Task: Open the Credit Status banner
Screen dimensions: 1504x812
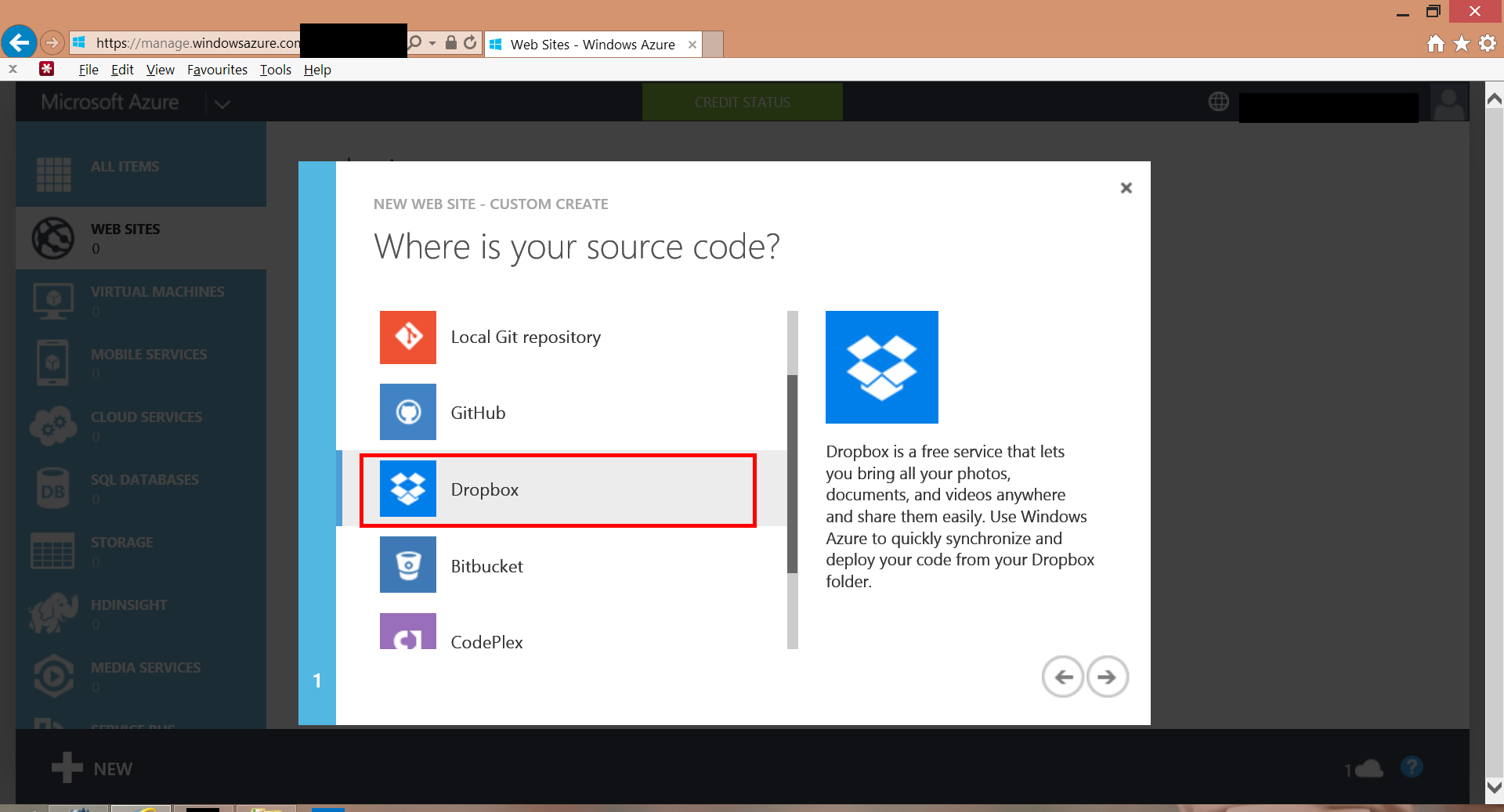Action: click(743, 103)
